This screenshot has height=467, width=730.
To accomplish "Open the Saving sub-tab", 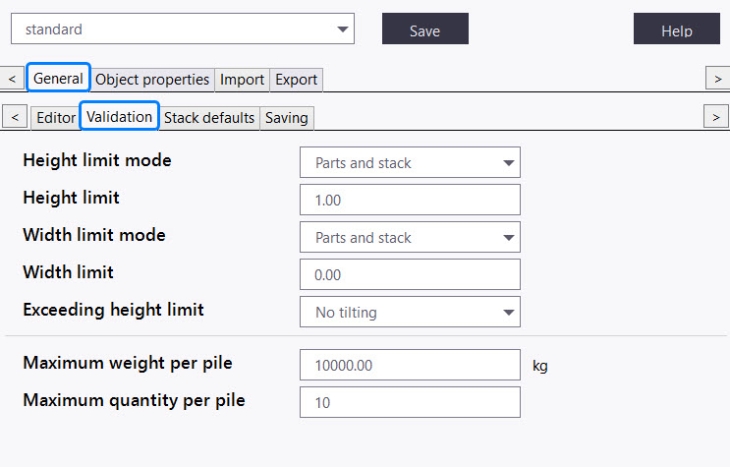I will (x=286, y=118).
